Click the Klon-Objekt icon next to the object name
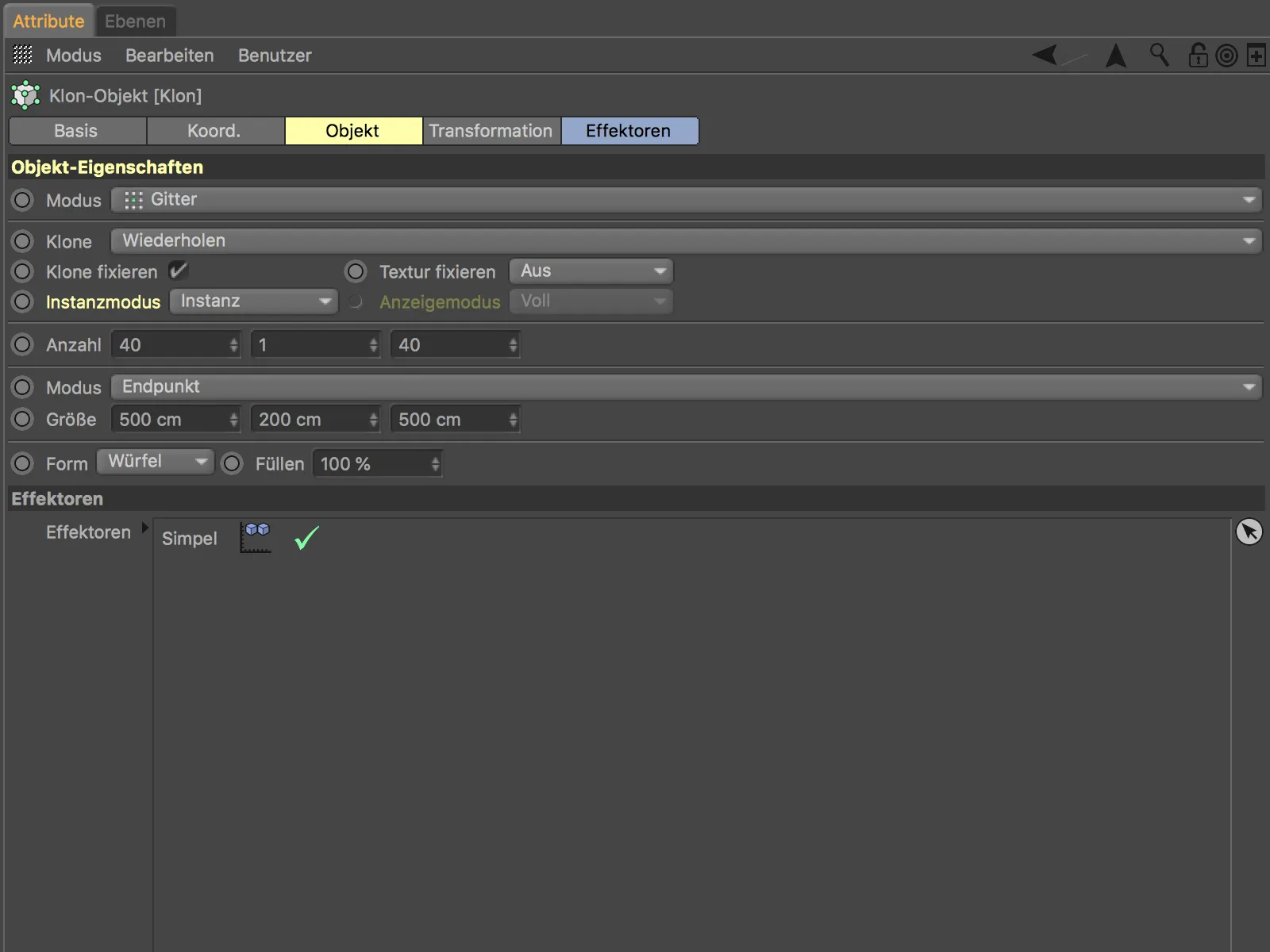The width and height of the screenshot is (1270, 952). point(25,94)
